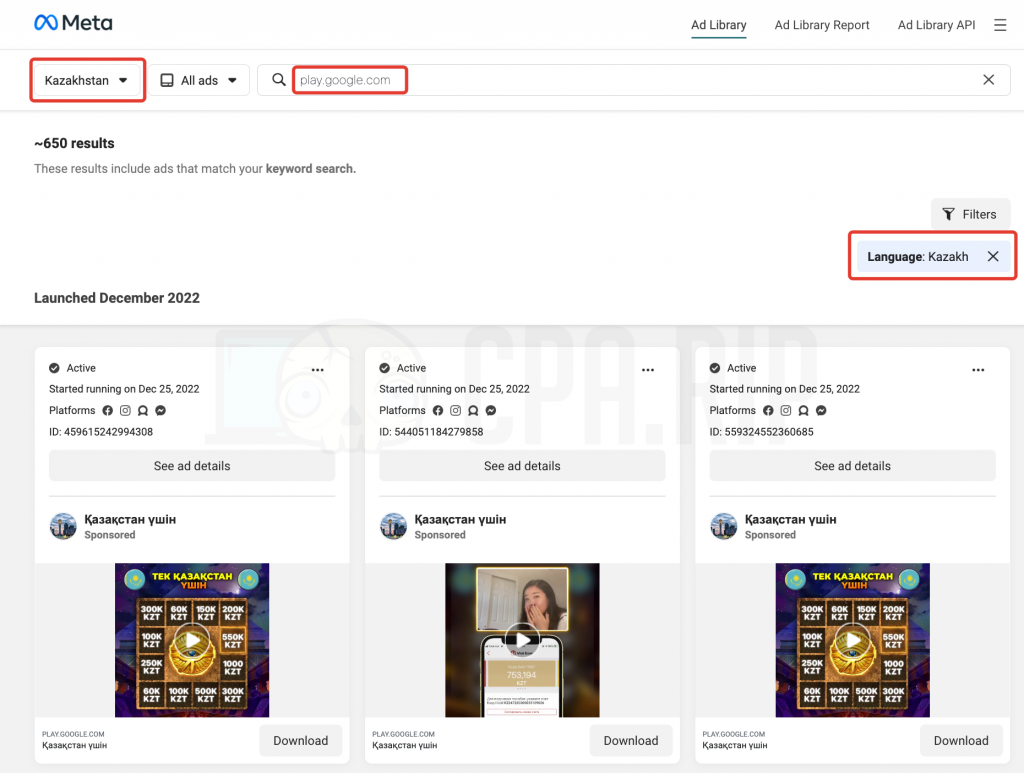Viewport: 1024px width, 773px height.
Task: Open advertiser avatar on ad 544051184279858
Action: coord(394,526)
